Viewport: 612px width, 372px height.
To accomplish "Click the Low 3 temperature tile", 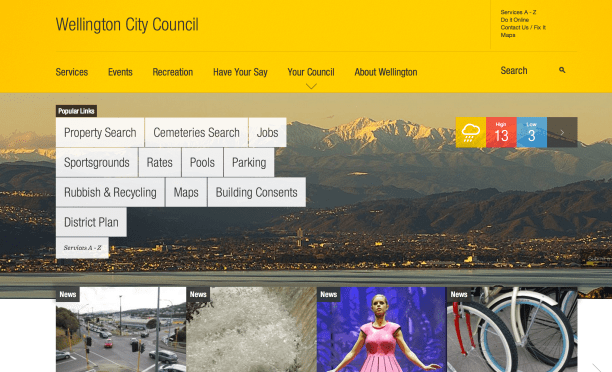I will [x=532, y=132].
